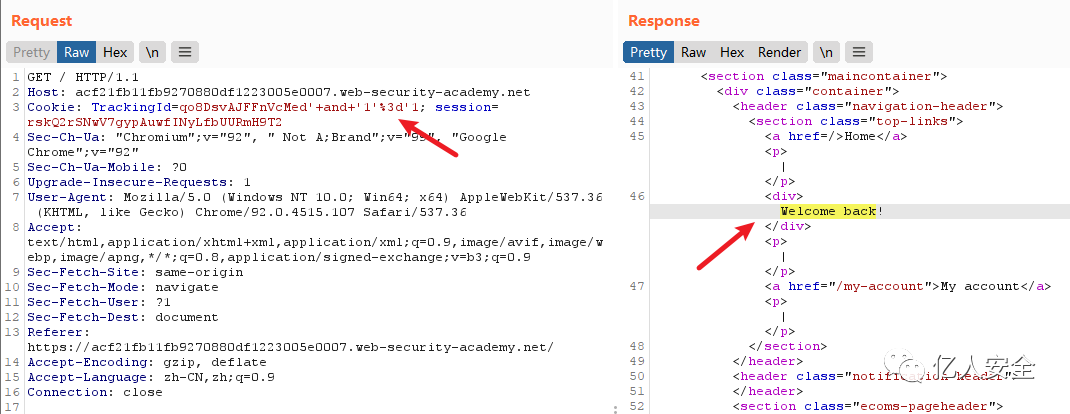Click the section class="top-links" line

click(856, 121)
